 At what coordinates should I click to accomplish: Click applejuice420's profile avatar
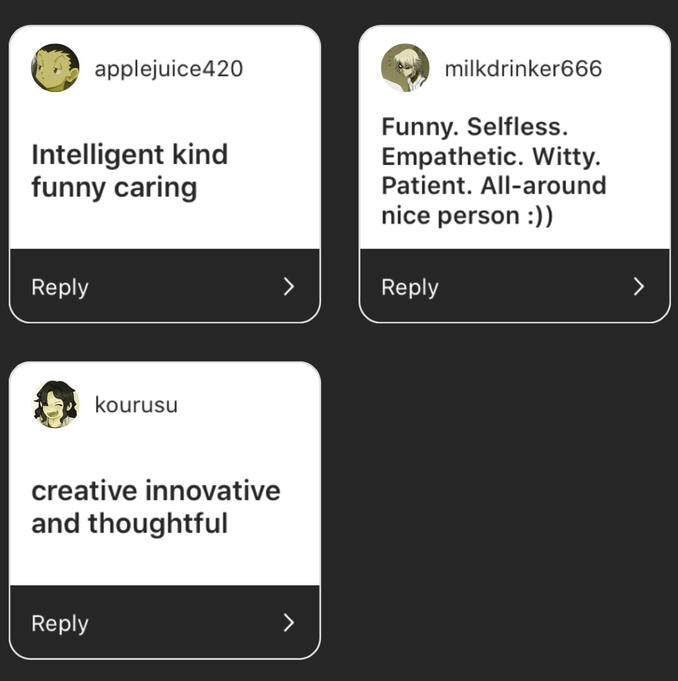tap(55, 68)
